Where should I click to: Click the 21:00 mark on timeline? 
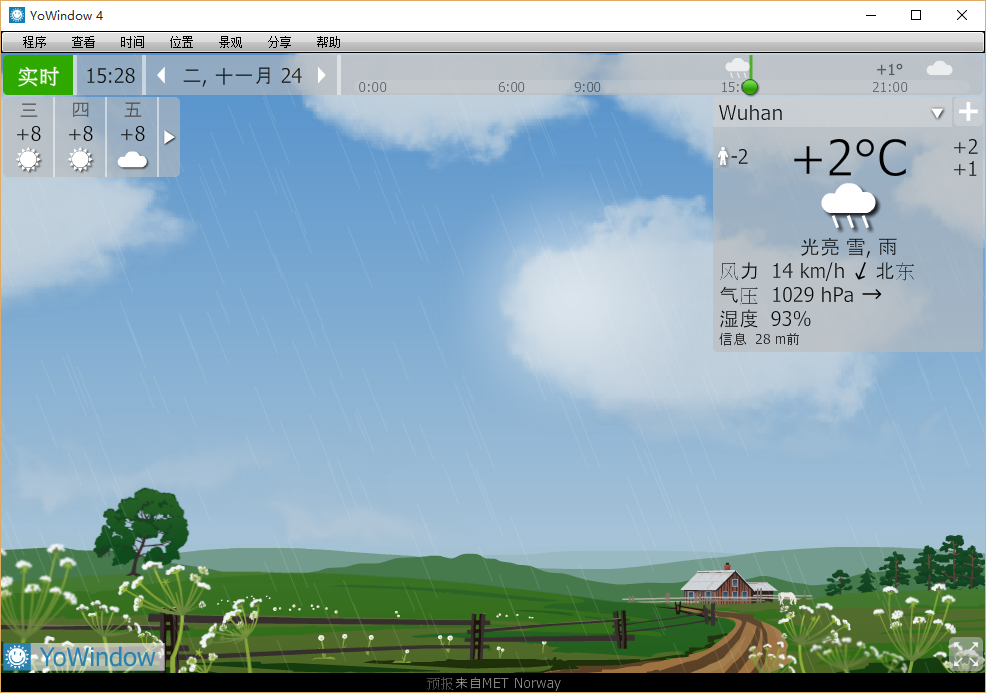[889, 87]
